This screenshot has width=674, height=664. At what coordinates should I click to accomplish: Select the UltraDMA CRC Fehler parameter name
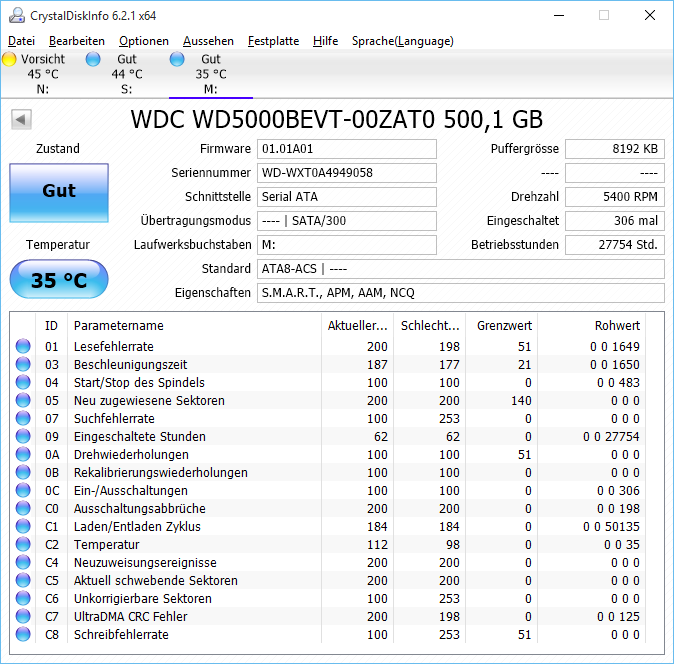[131, 617]
